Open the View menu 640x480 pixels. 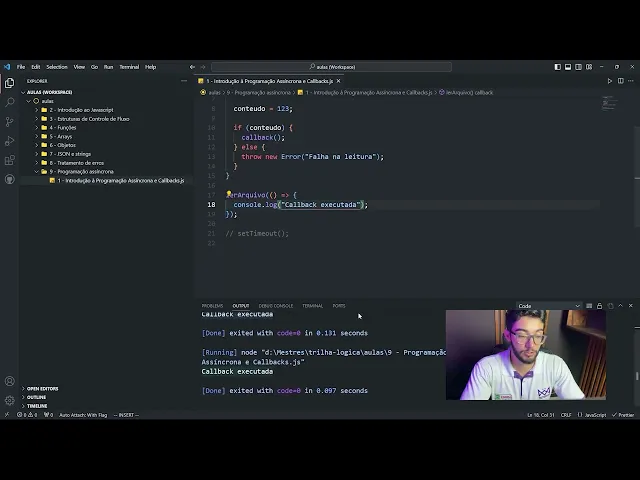(79, 67)
